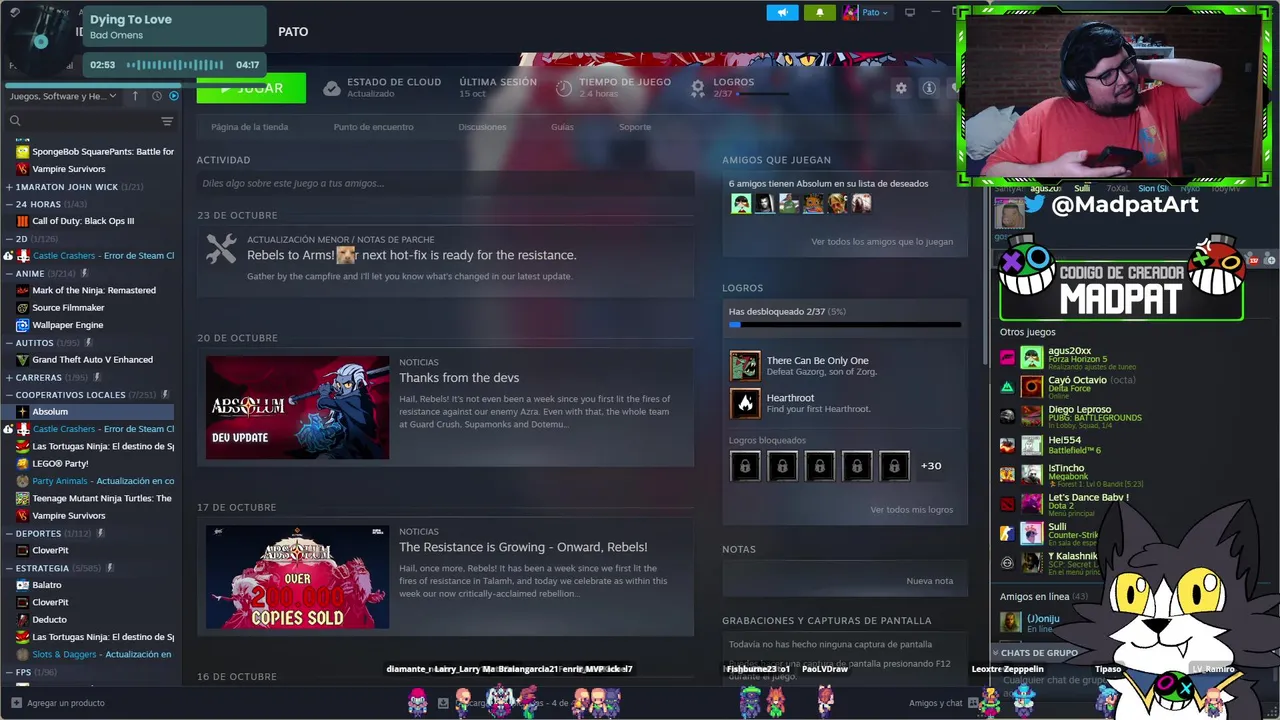Click the 'Diles algo sobre este juego' activity field
Viewport: 1280px width, 720px height.
pos(445,183)
